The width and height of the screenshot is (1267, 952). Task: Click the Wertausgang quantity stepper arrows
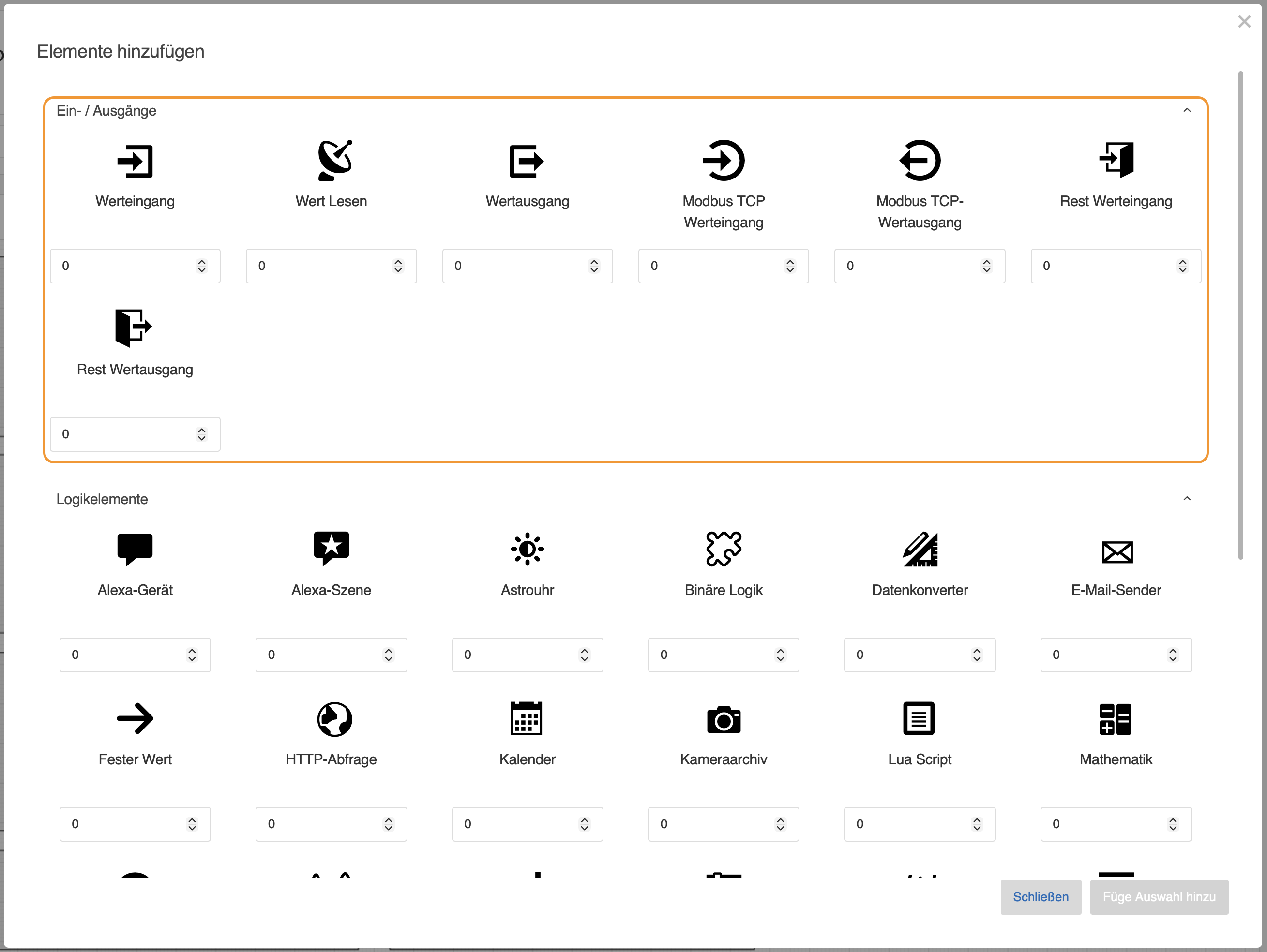pos(594,266)
